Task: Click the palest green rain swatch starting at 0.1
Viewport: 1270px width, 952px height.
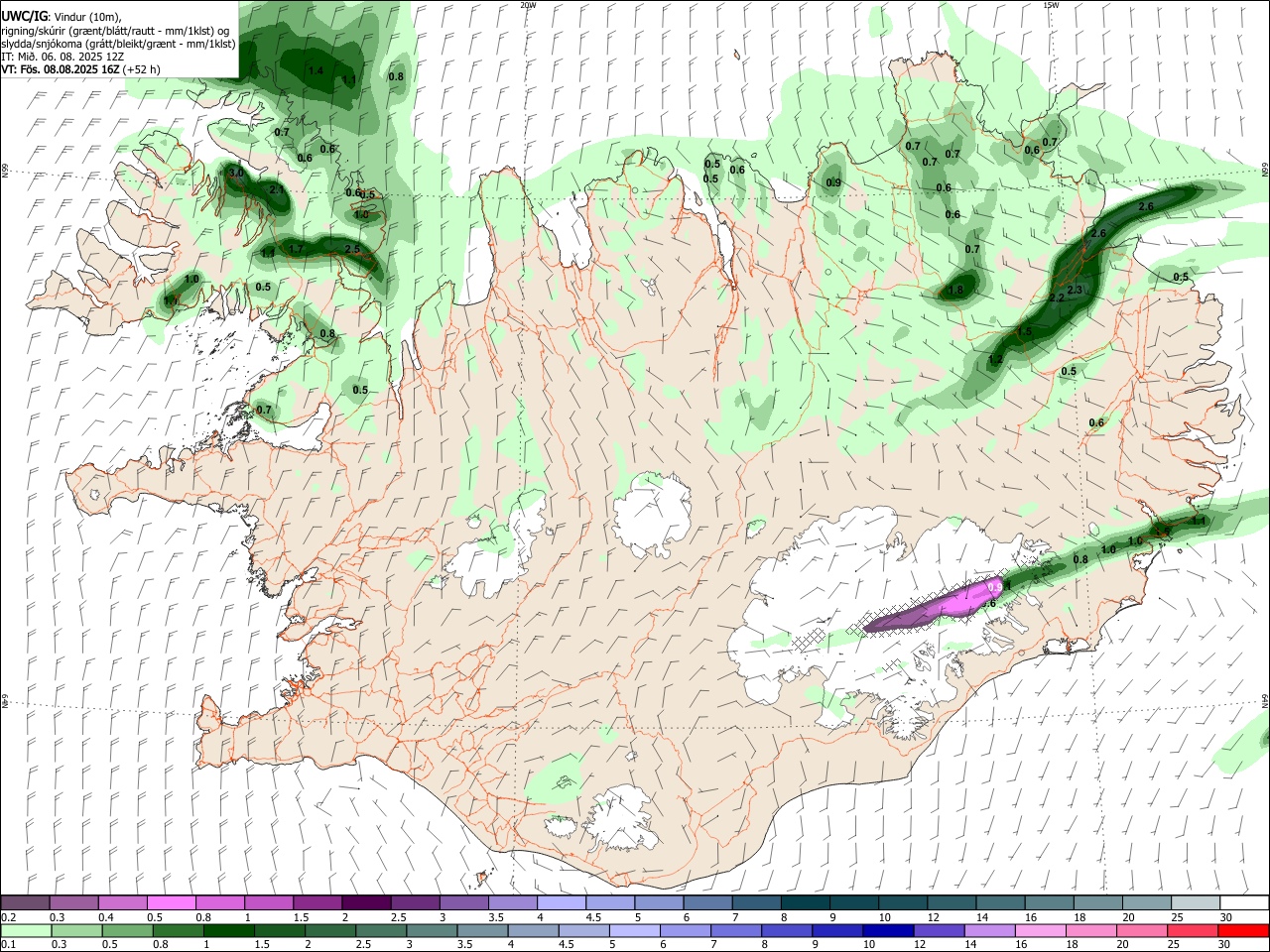Action: click(x=26, y=931)
